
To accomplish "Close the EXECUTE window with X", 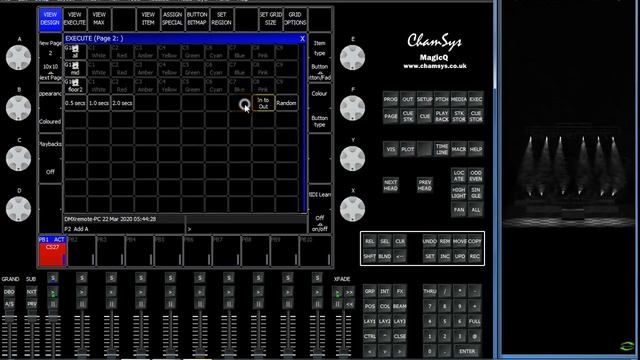I will [302, 38].
